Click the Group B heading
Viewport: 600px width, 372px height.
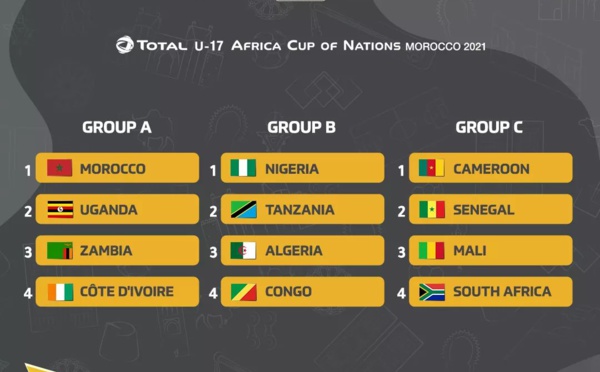(x=302, y=127)
